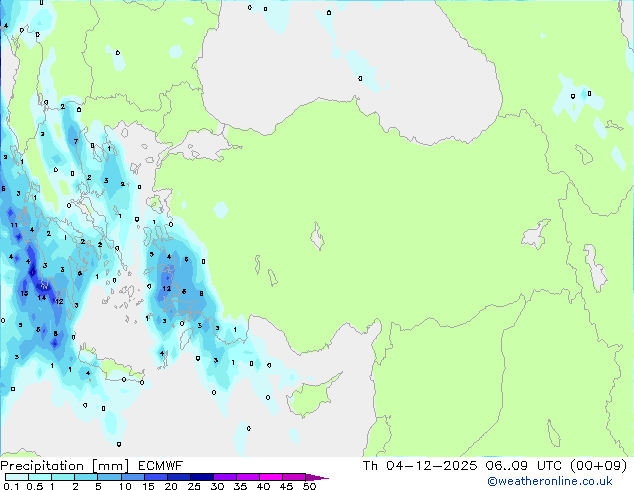Click the 20–25 mm legend color swatch
The image size is (634, 490).
pyautogui.click(x=179, y=477)
